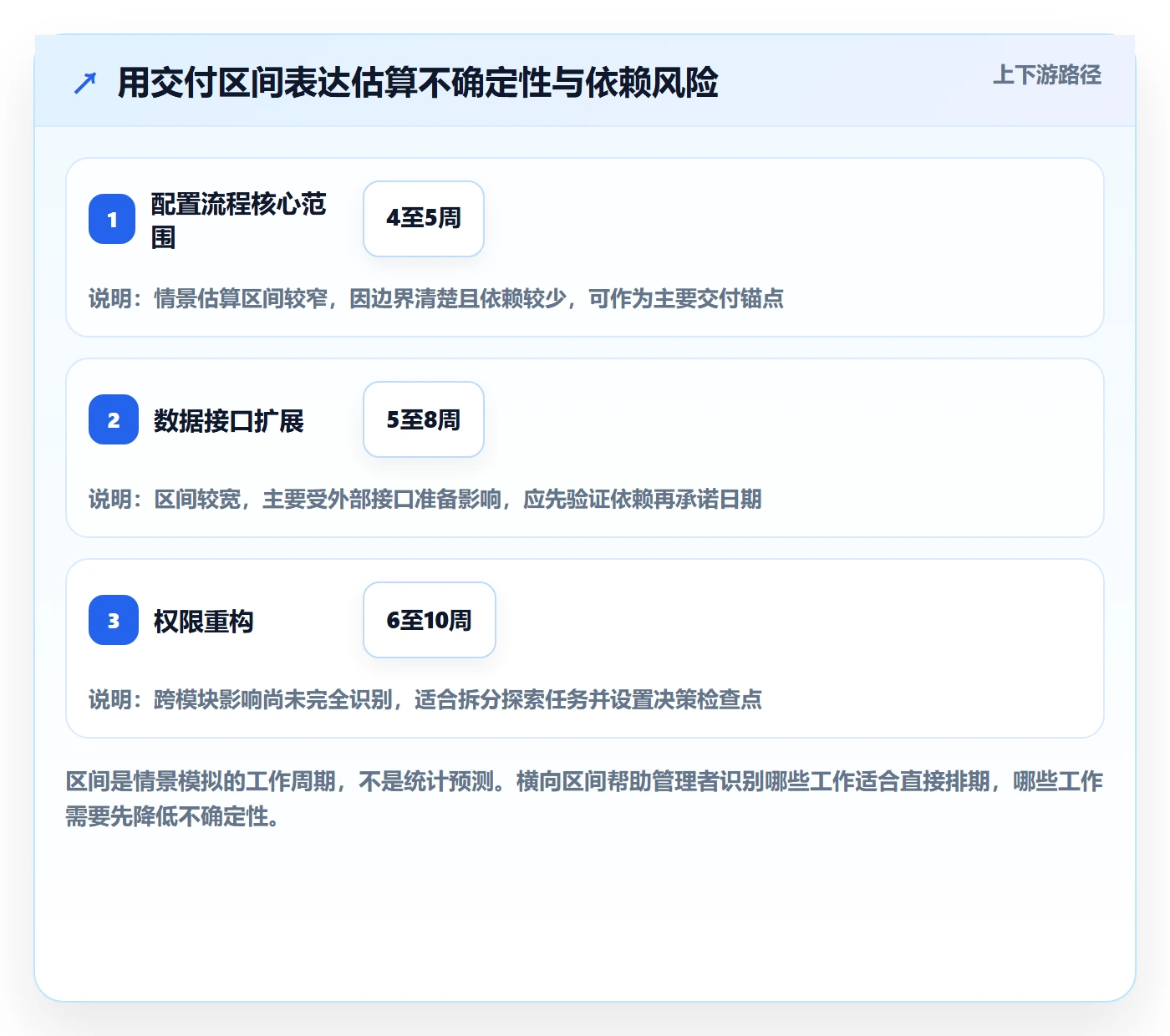Select the 数据接口扩展 item title
This screenshot has height=1036, width=1170.
tap(229, 420)
